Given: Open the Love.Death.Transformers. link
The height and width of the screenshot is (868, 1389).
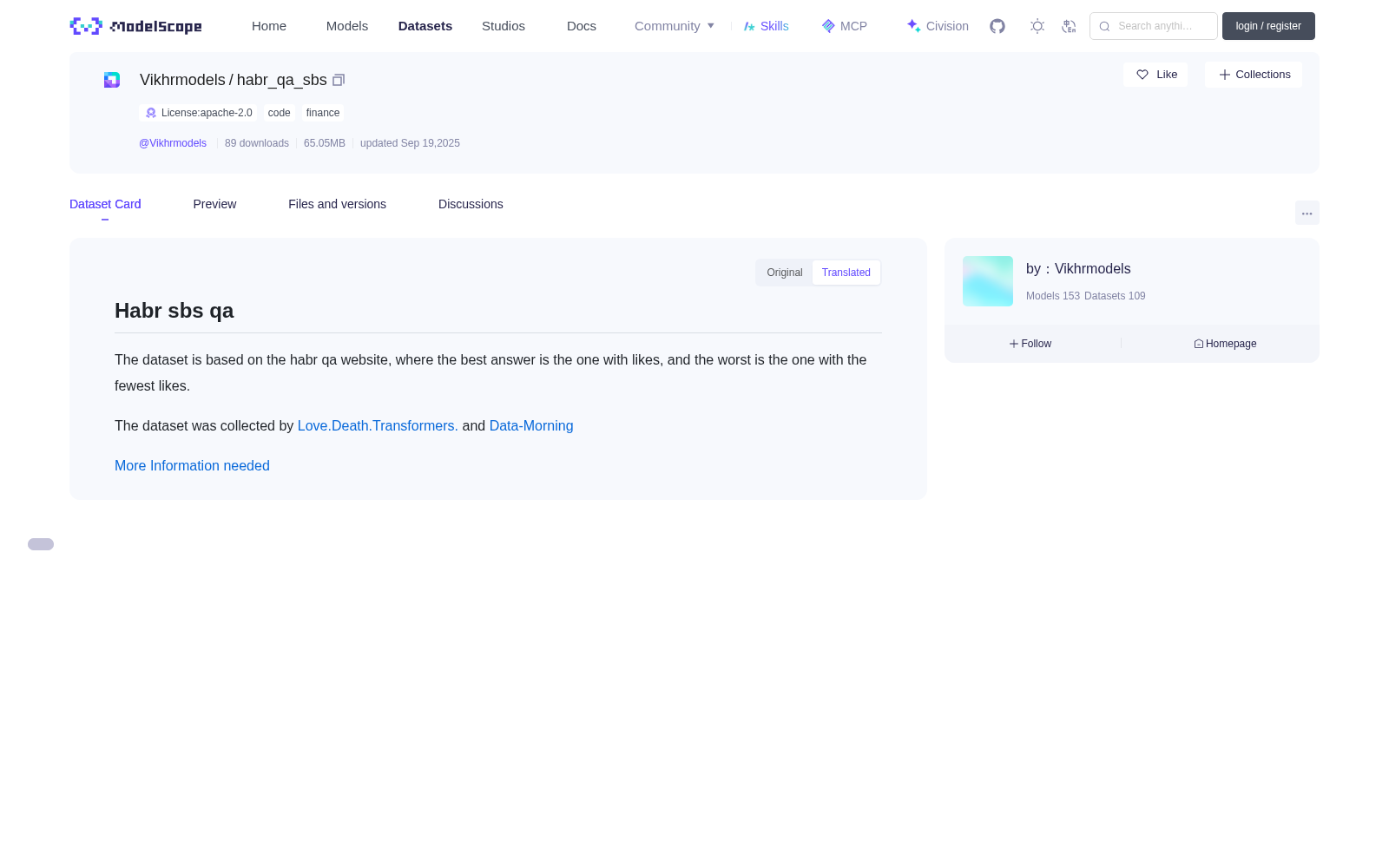Looking at the screenshot, I should (378, 426).
